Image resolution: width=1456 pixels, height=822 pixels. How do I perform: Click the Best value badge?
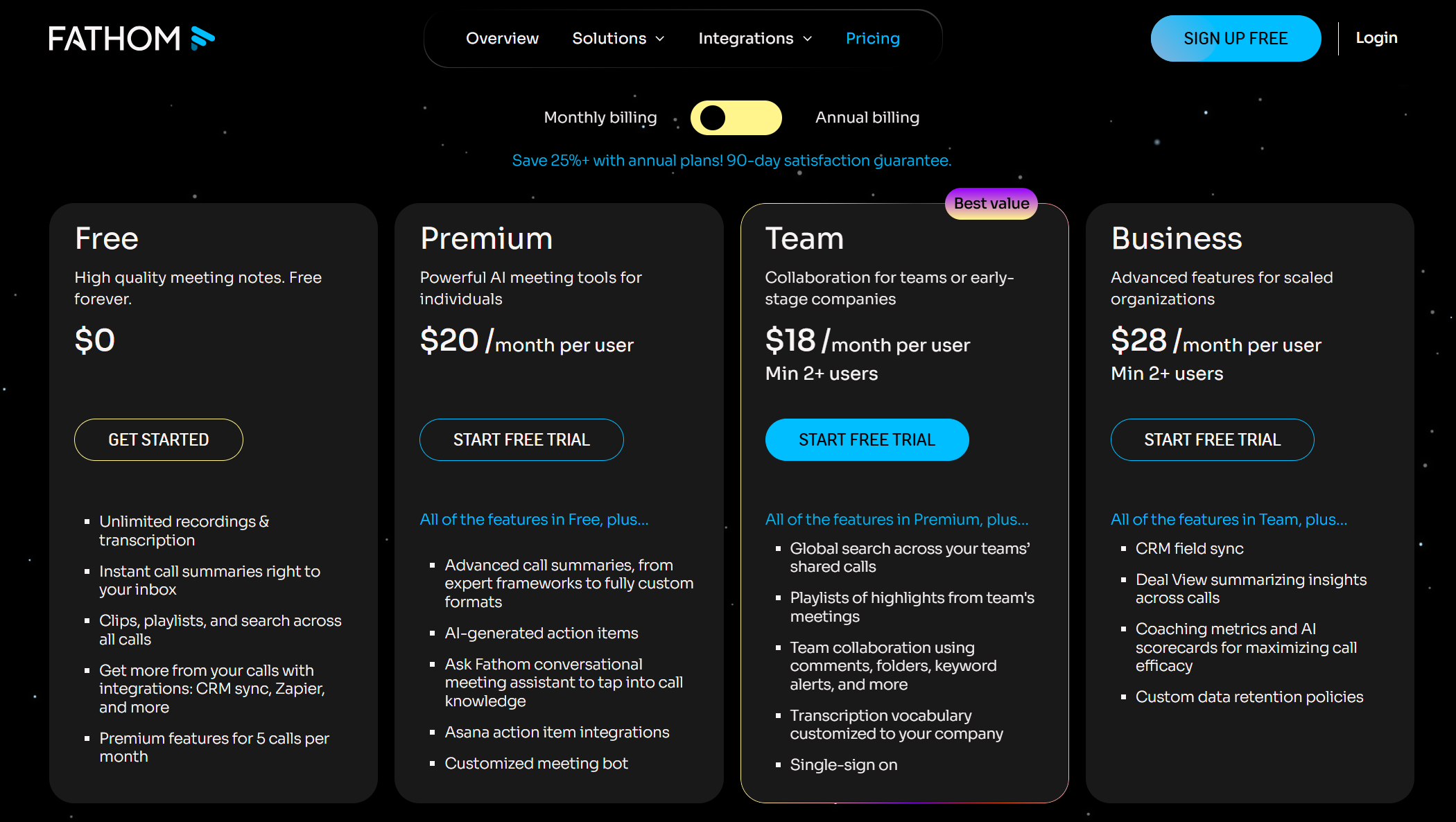[991, 203]
